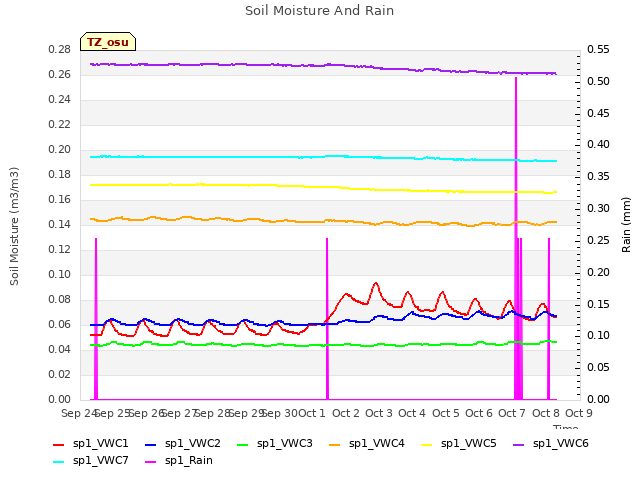
Task: Select the sp1_VWC4 legend entry
Action: (367, 444)
